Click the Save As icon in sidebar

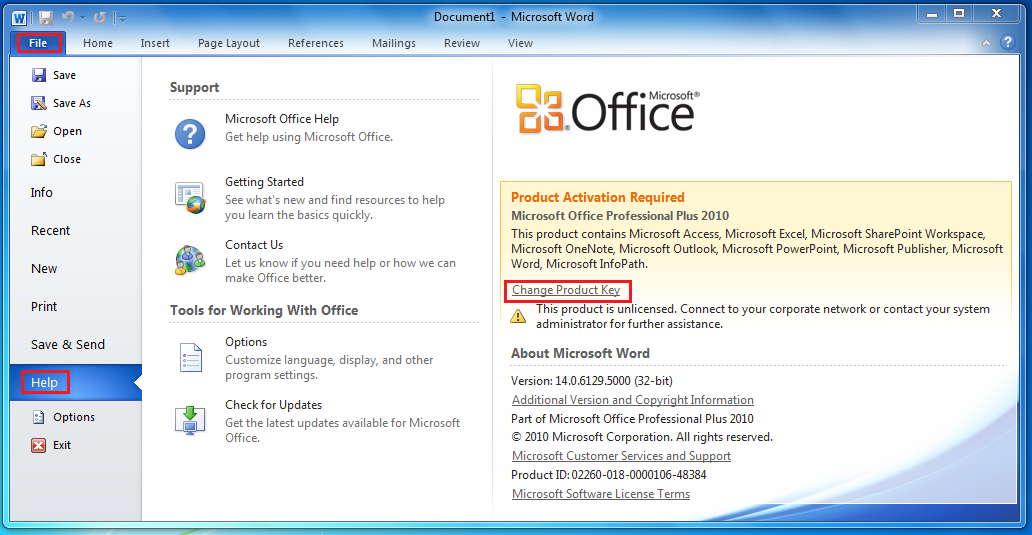(39, 103)
